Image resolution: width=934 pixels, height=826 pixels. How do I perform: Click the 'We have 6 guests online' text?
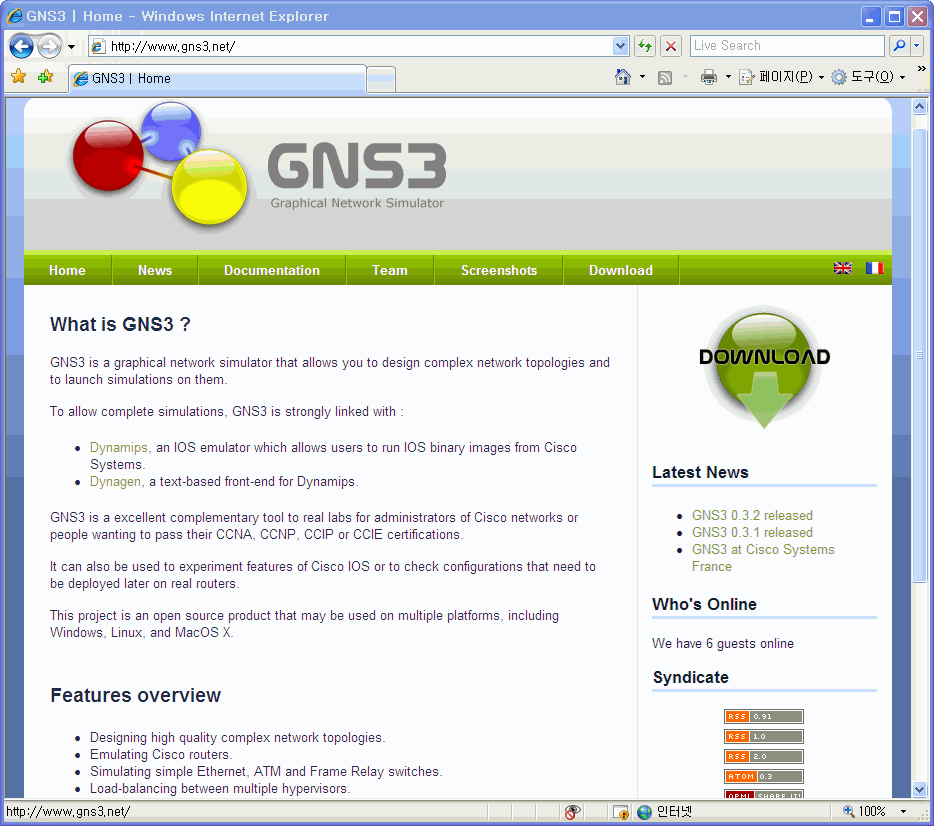[x=723, y=643]
